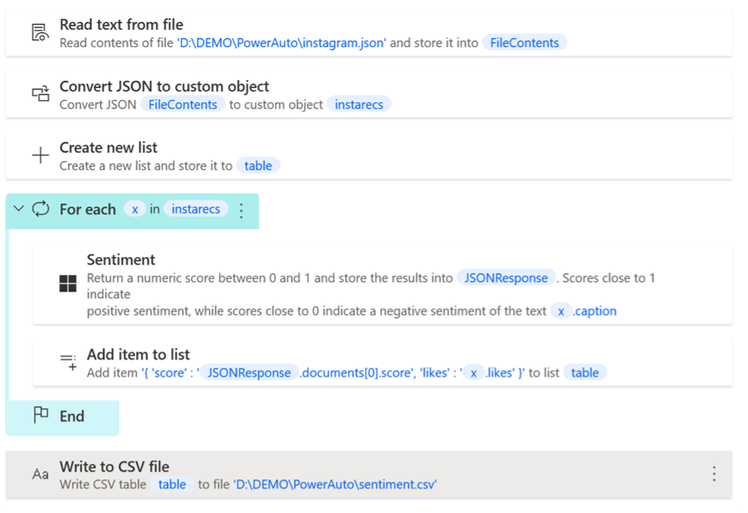This screenshot has width=748, height=513.
Task: Click the Convert JSON action icon
Action: 40,94
